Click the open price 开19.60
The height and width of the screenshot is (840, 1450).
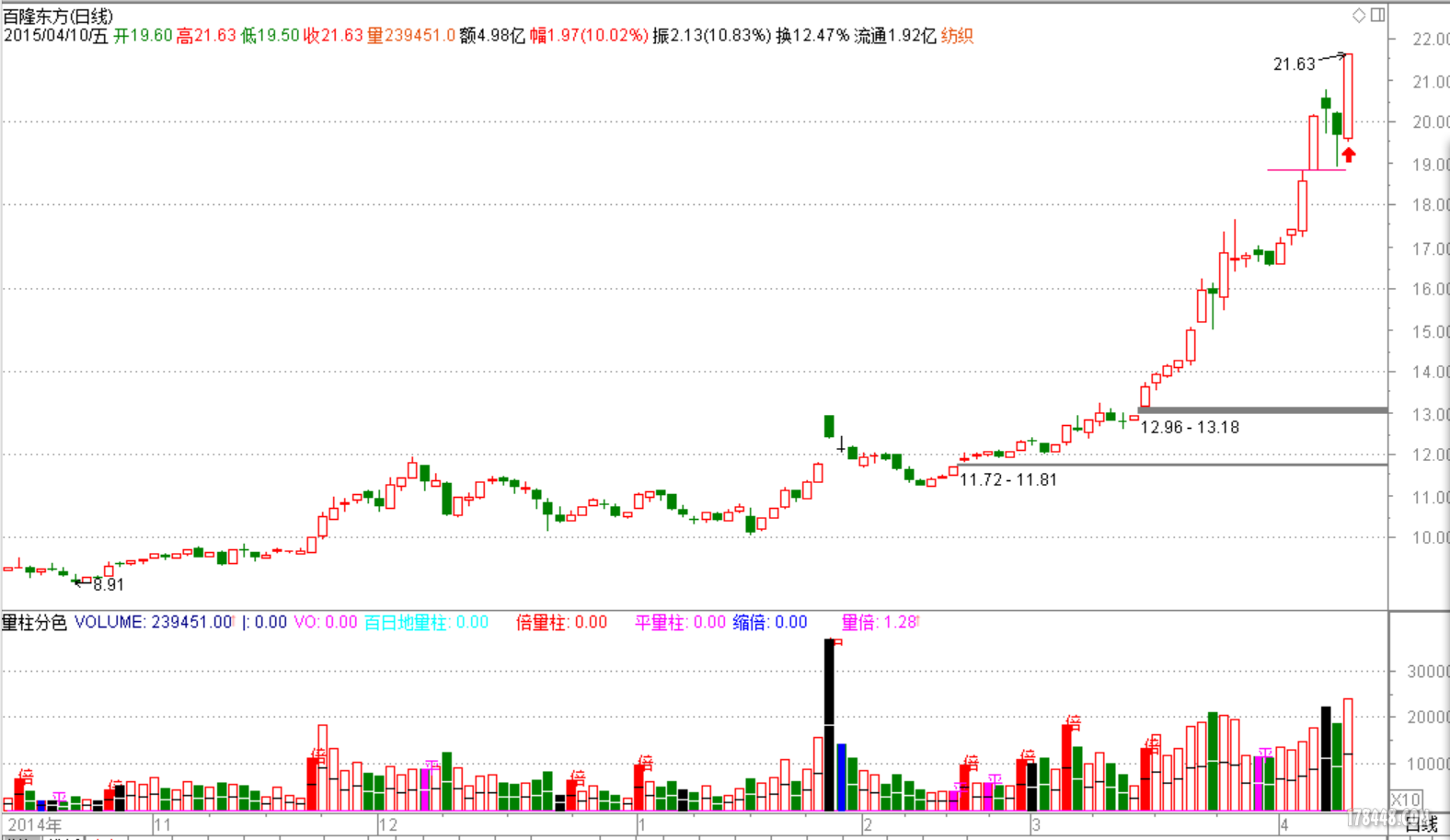pyautogui.click(x=143, y=36)
